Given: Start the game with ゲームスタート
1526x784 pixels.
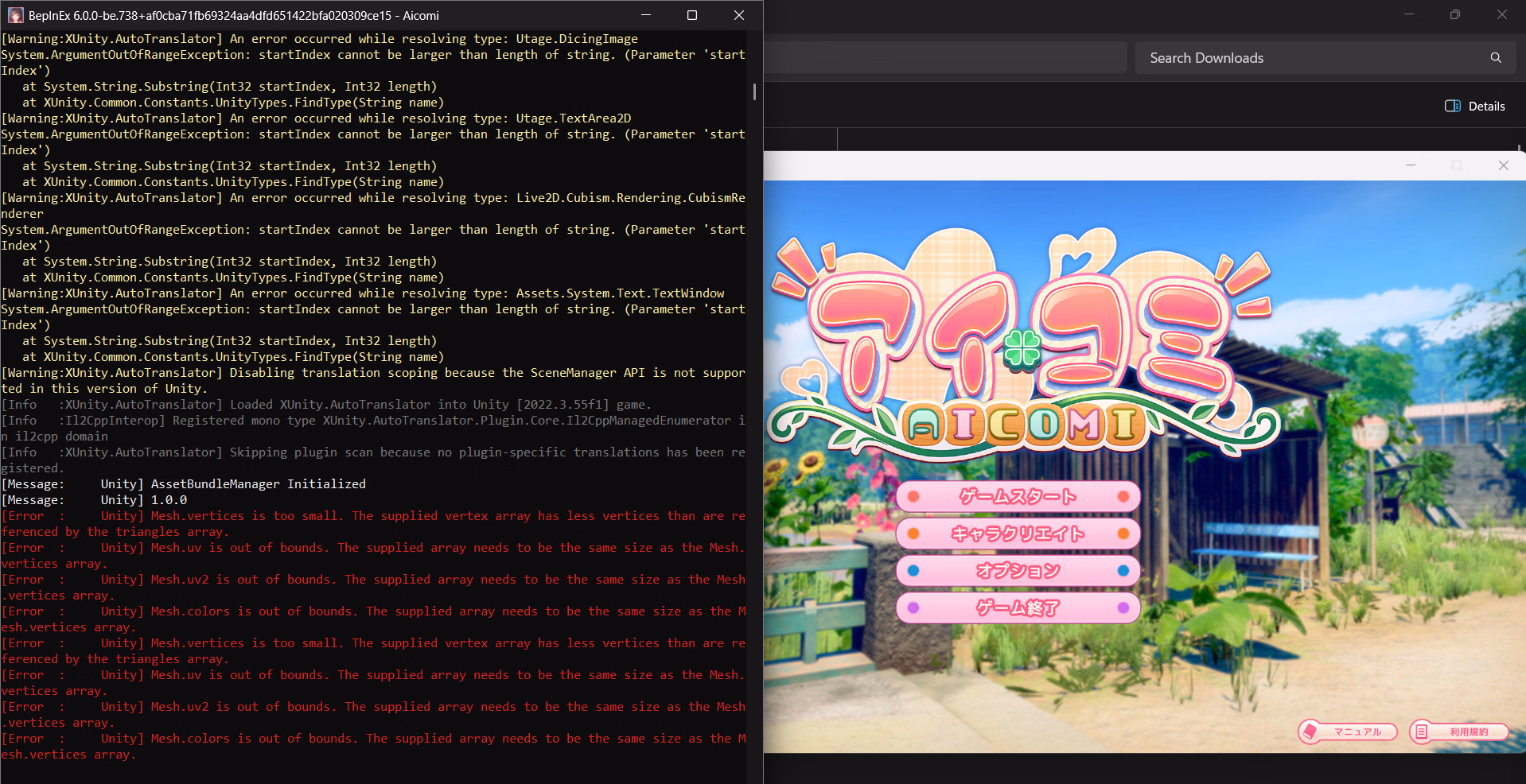Looking at the screenshot, I should (1018, 497).
